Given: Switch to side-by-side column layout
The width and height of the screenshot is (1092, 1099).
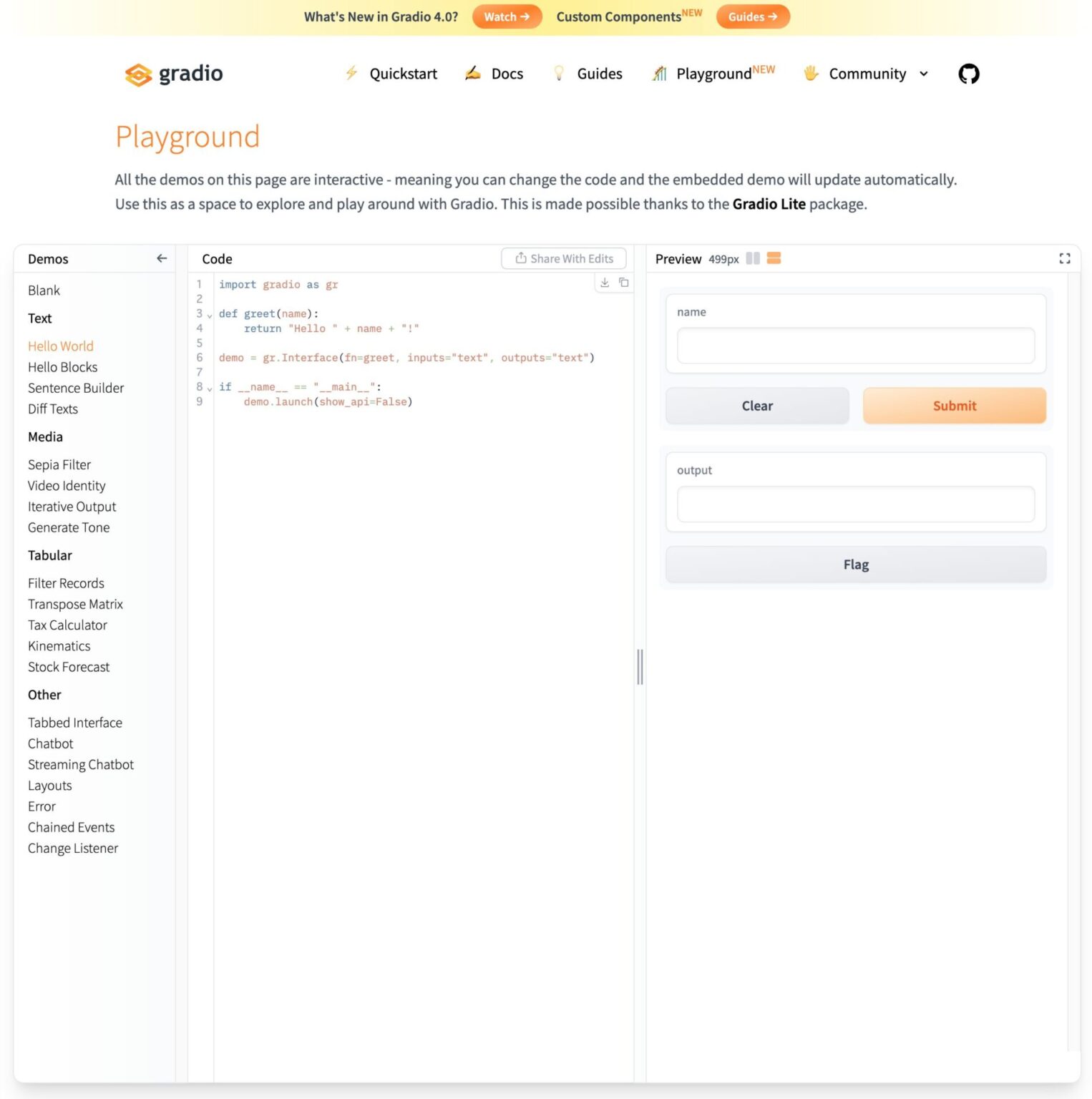Looking at the screenshot, I should click(x=753, y=258).
